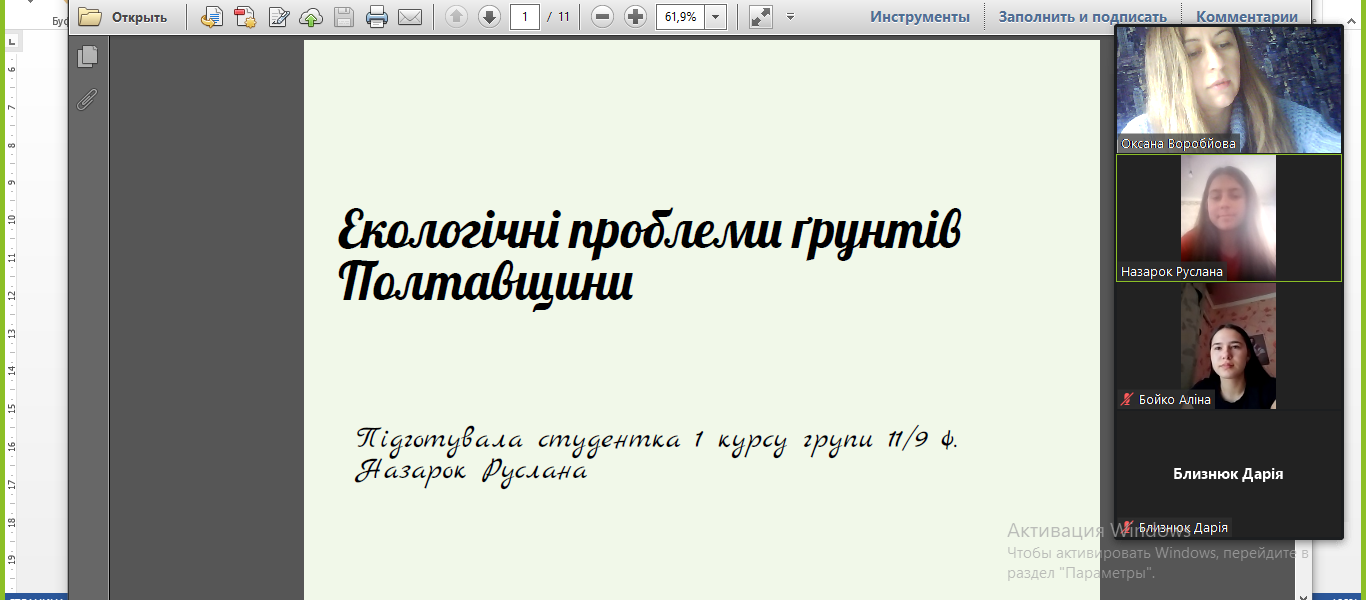The width and height of the screenshot is (1366, 600).
Task: Send the file via the envelope icon
Action: tap(409, 17)
